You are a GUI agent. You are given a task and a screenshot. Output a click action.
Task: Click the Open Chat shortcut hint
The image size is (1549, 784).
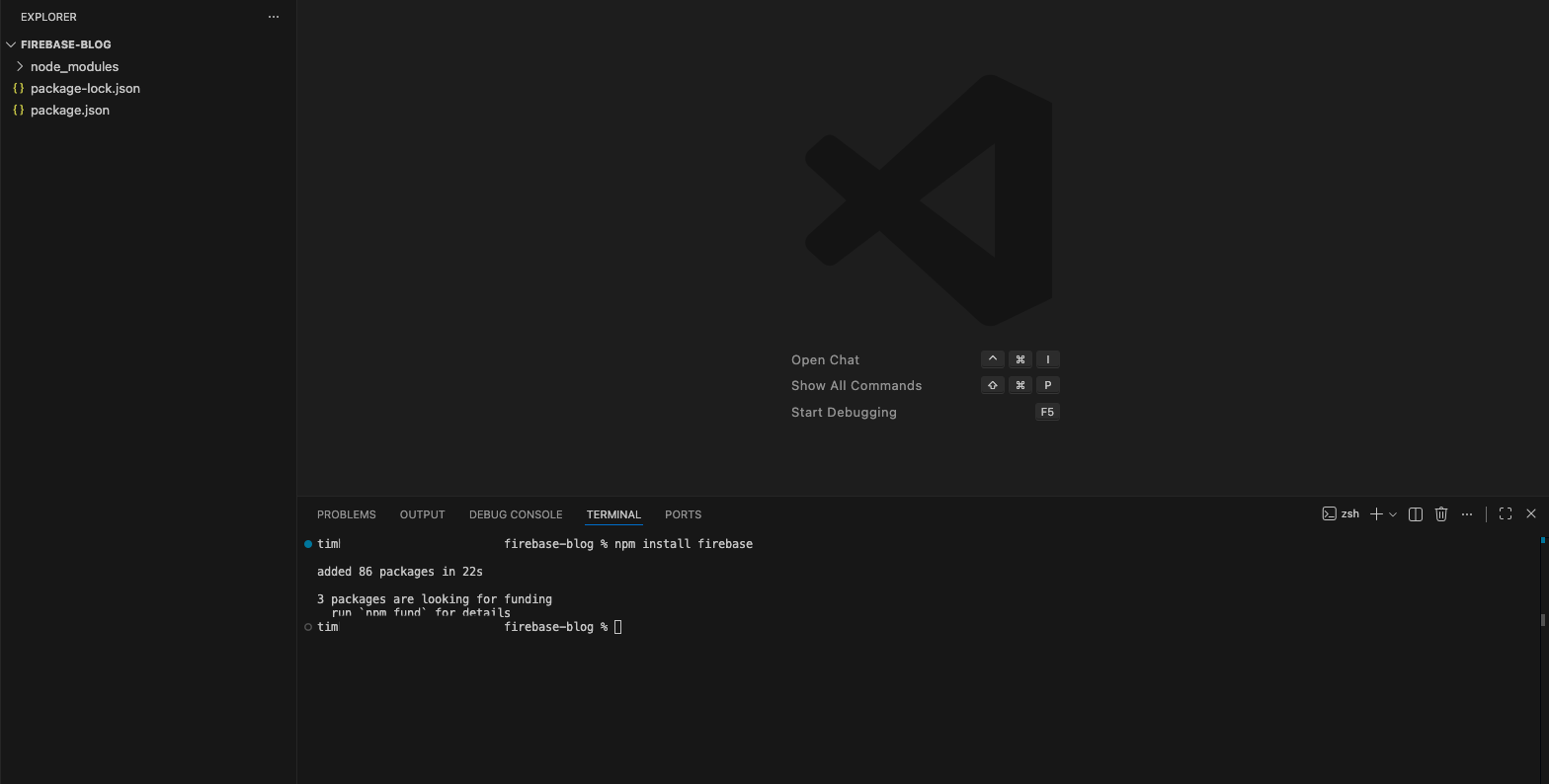pos(825,359)
